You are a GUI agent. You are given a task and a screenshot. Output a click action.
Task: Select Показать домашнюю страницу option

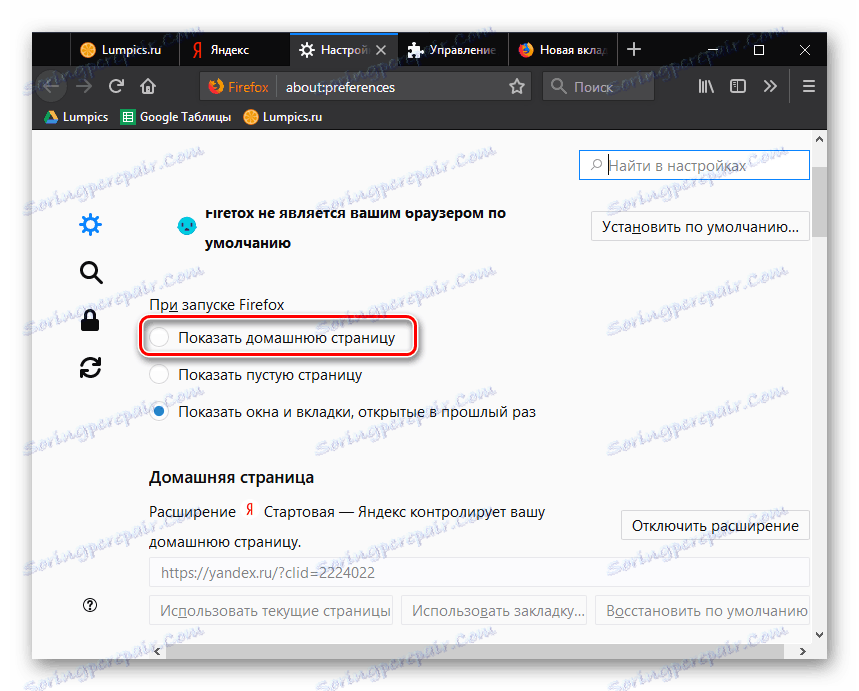point(159,337)
